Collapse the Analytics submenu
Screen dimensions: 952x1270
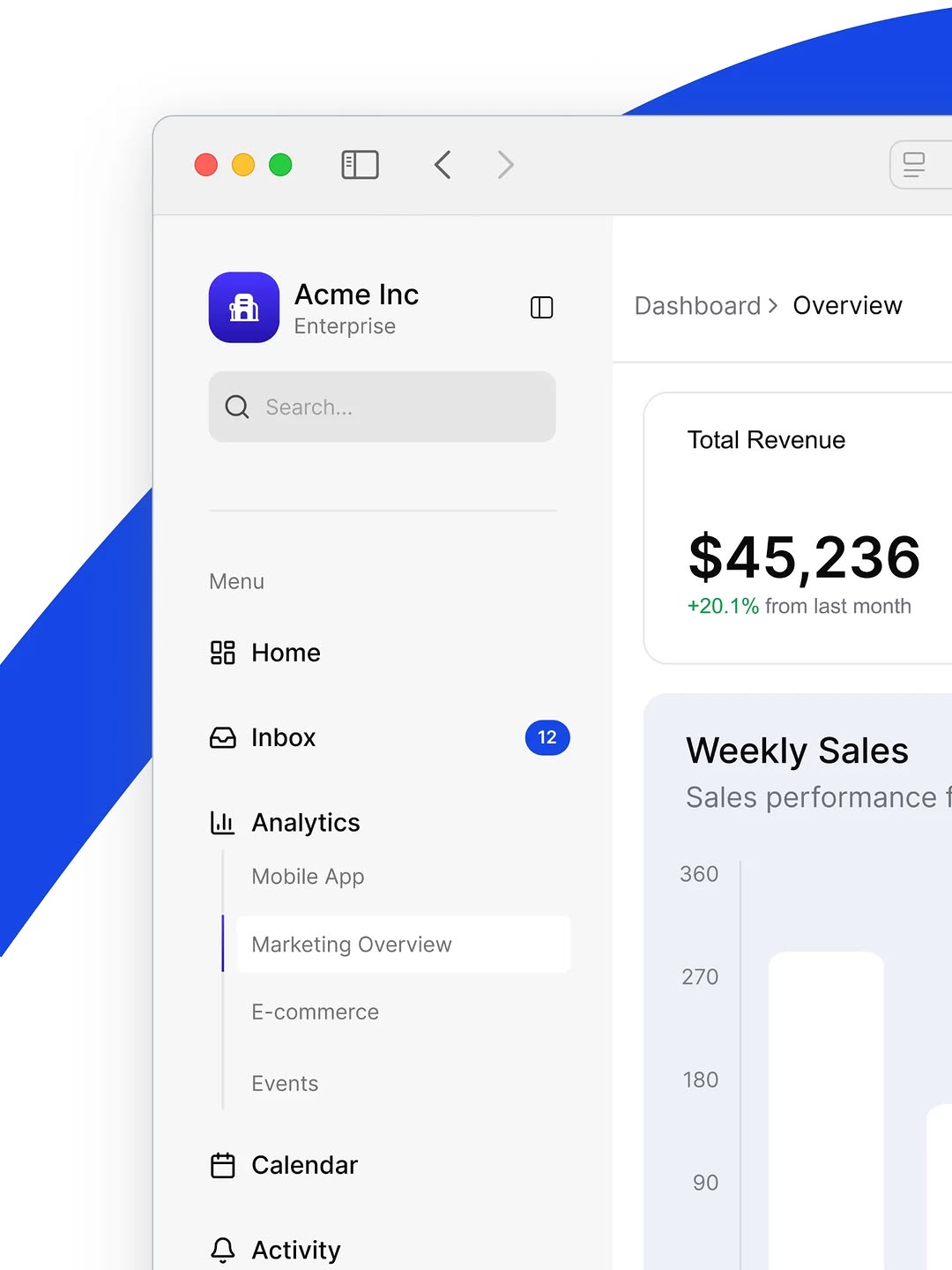pos(306,822)
